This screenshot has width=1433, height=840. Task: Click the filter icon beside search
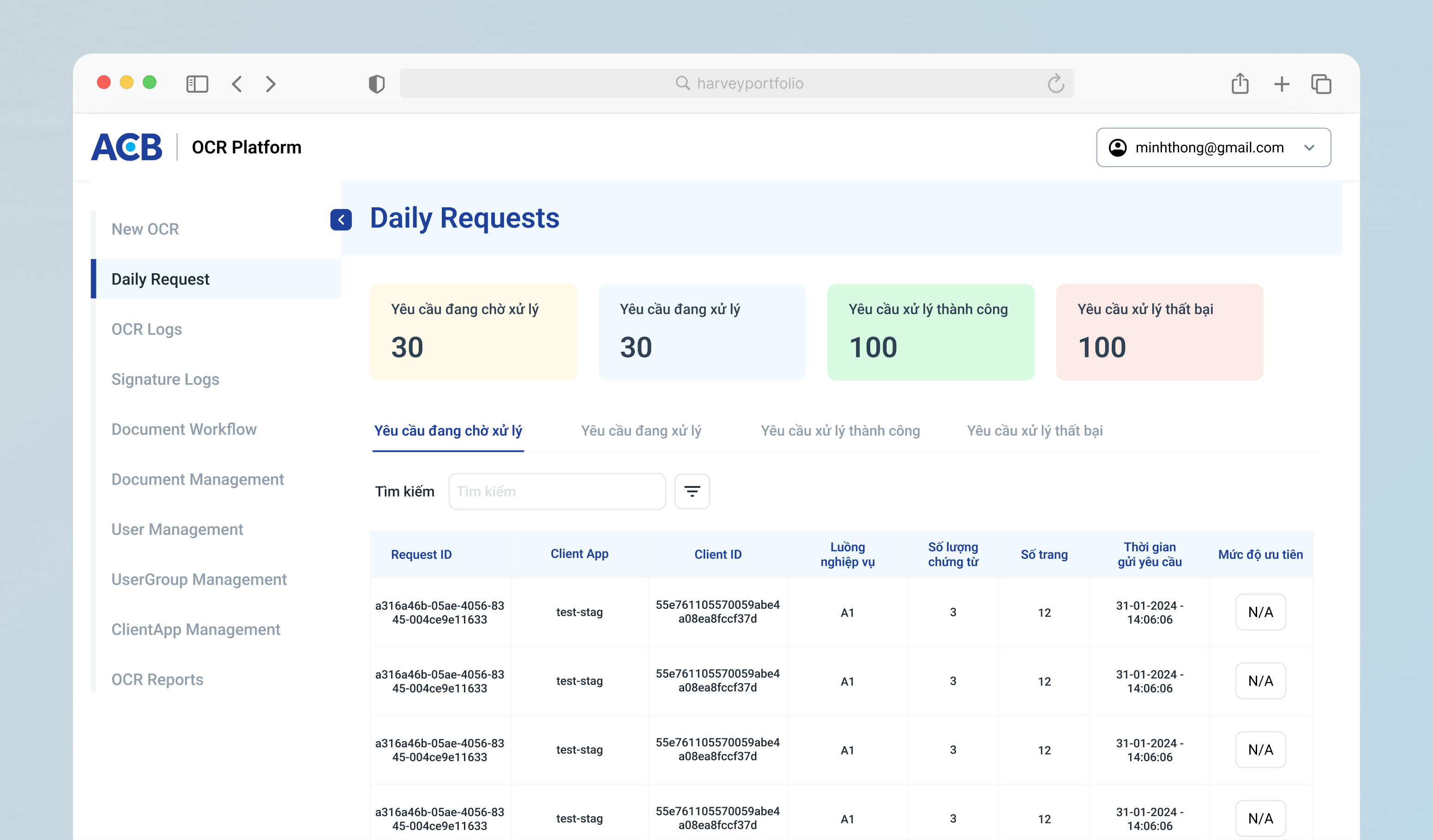point(692,491)
